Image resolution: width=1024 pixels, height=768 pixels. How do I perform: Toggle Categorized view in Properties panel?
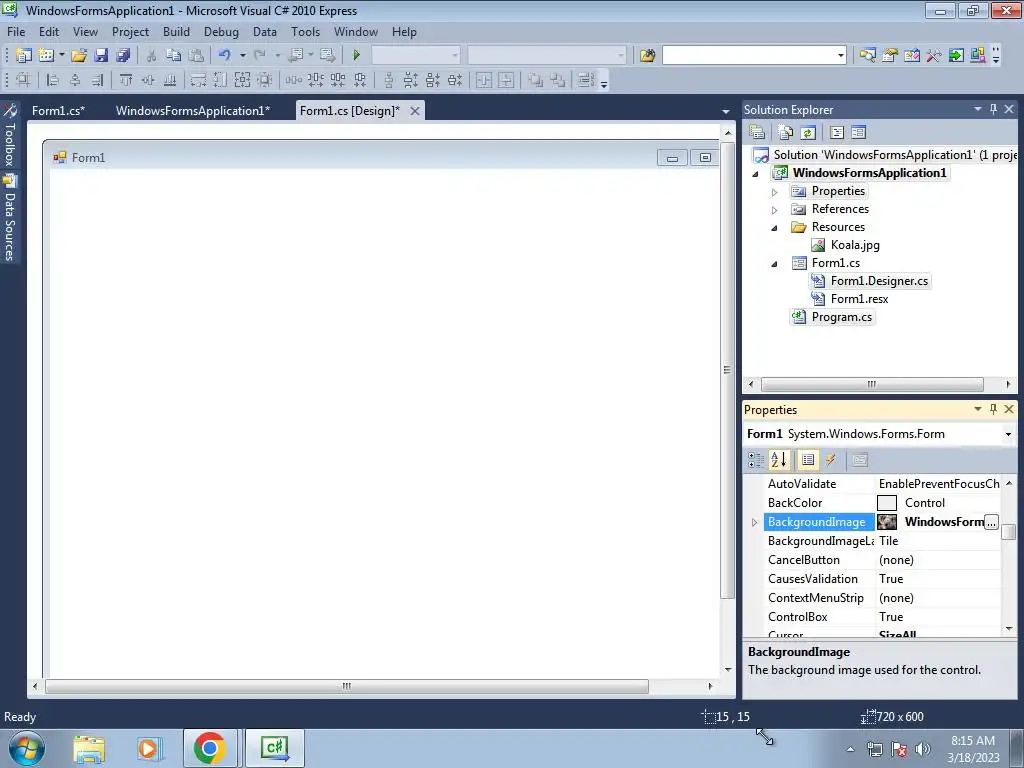coord(756,460)
